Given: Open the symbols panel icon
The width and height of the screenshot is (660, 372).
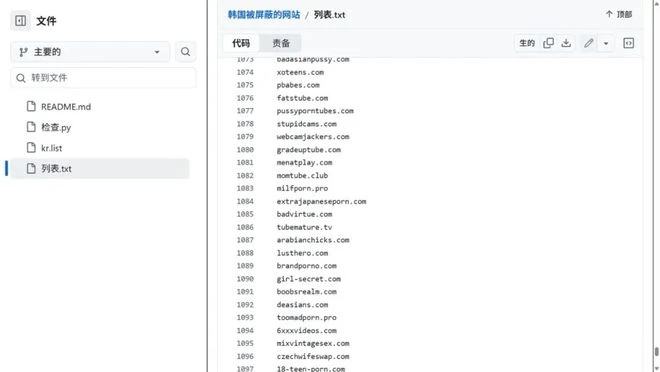Looking at the screenshot, I should tap(628, 43).
